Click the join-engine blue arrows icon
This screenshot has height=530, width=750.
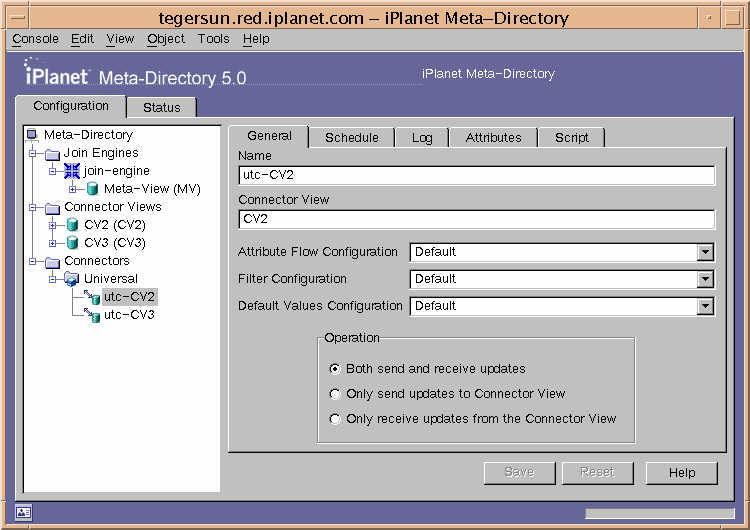[x=72, y=171]
